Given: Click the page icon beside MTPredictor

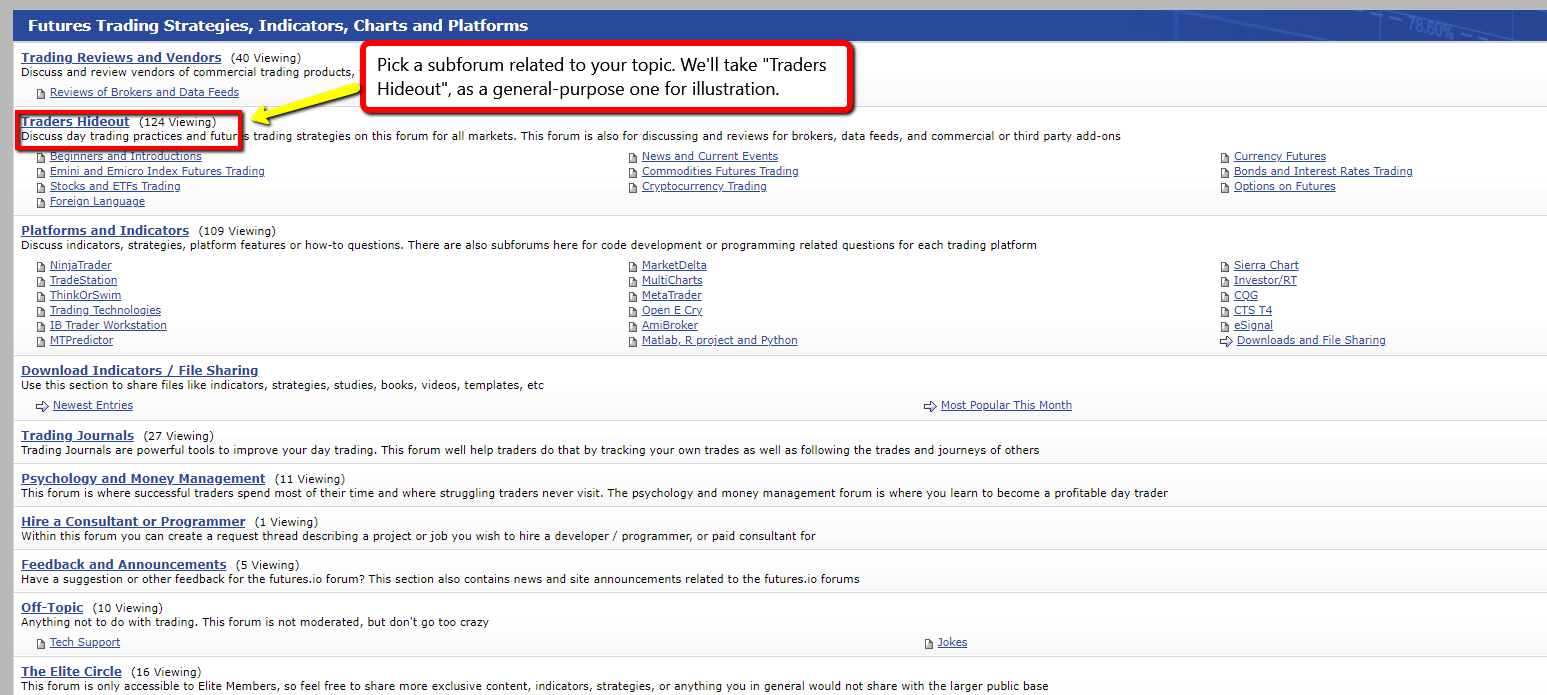Looking at the screenshot, I should pos(41,341).
